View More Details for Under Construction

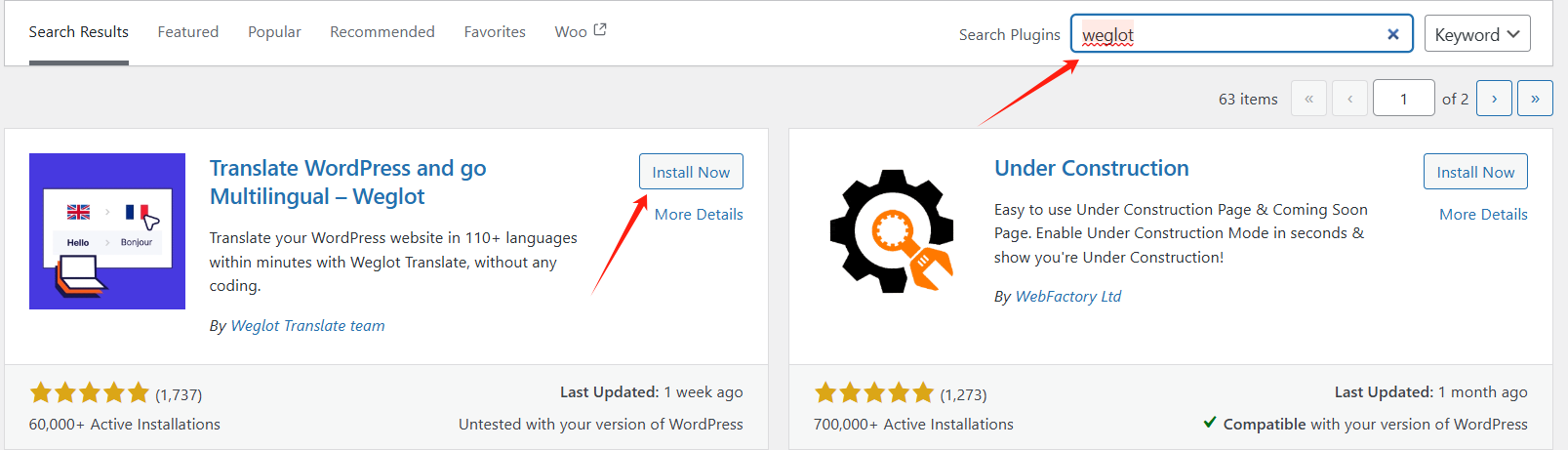[1483, 215]
